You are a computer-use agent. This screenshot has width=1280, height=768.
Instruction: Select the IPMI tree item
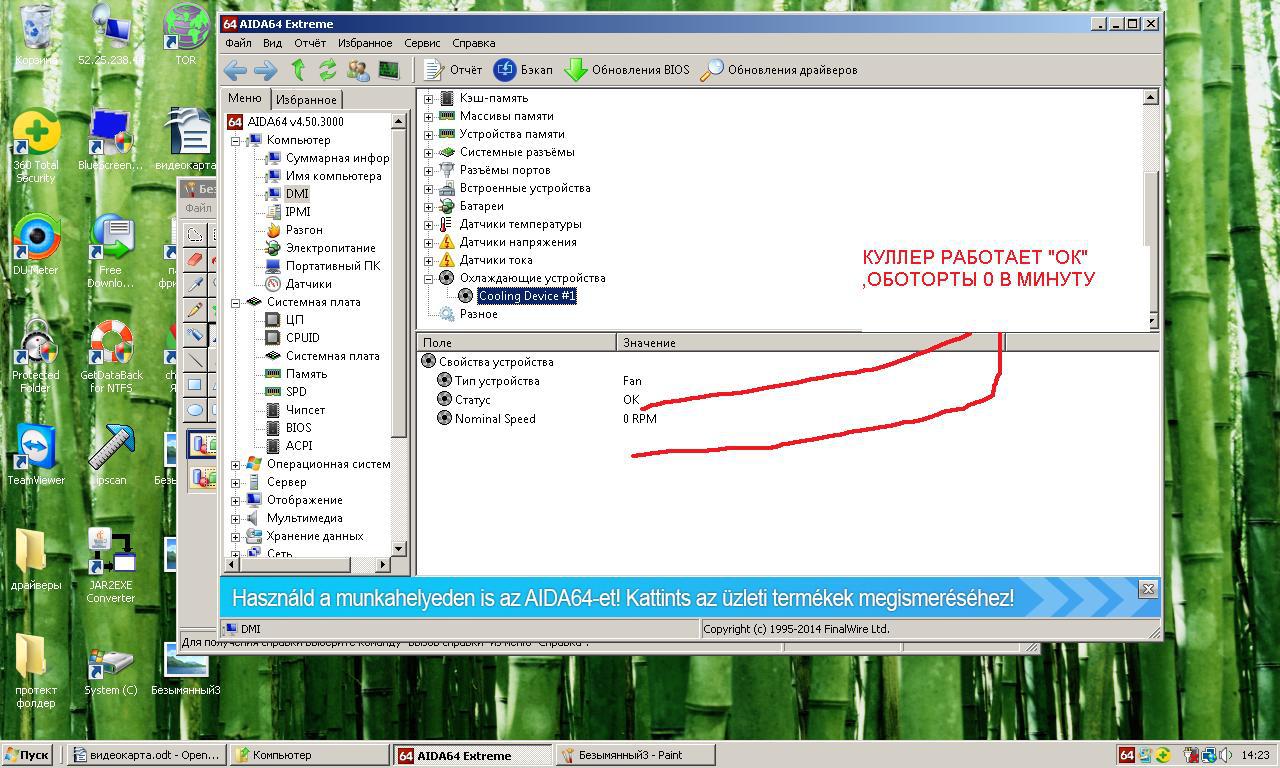[297, 212]
